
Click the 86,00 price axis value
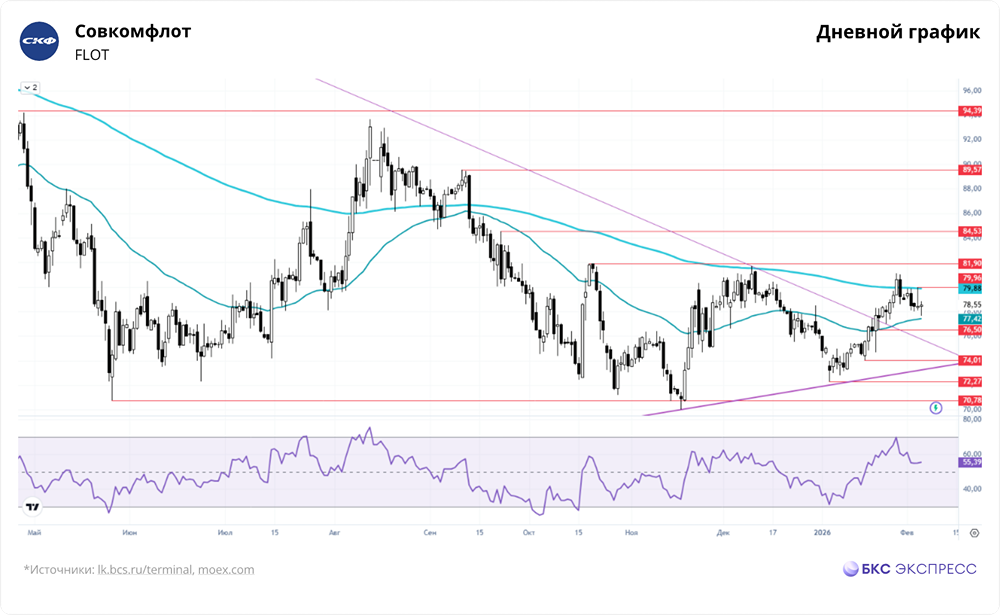tap(972, 212)
